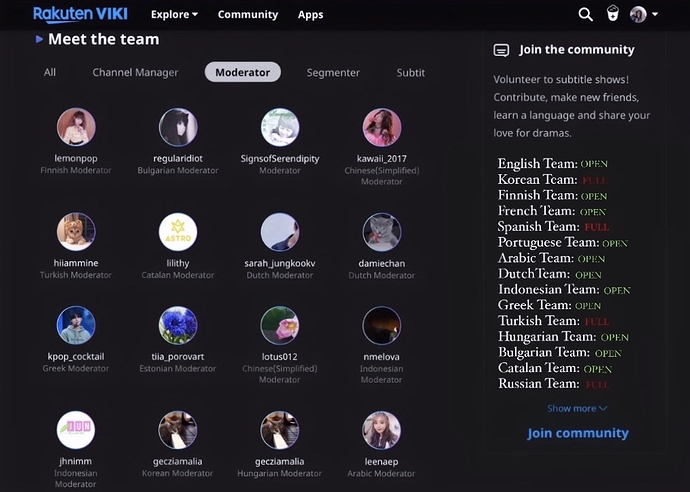Click the lotus012 username
Screen dimensions: 690x492
(x=280, y=356)
